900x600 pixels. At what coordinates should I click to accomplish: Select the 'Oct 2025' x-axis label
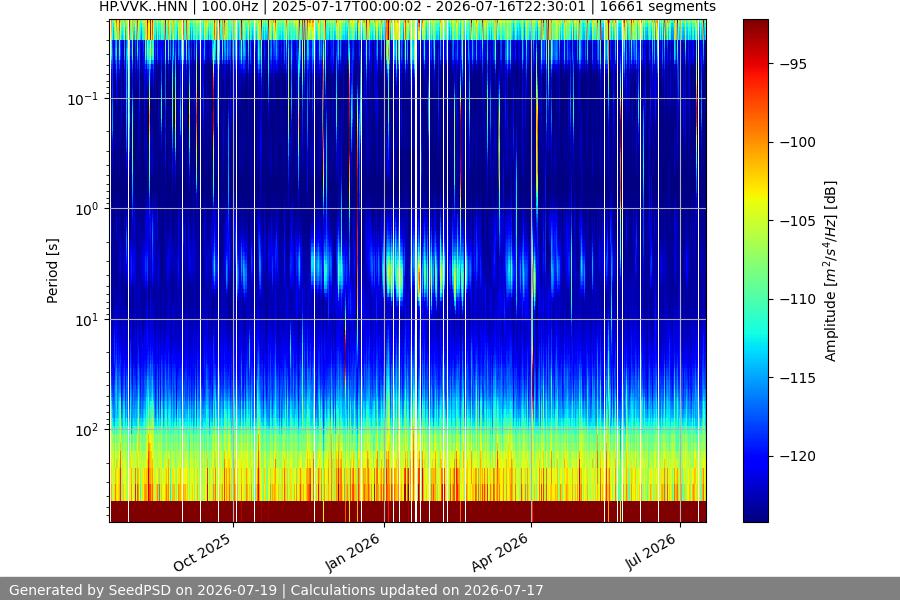pyautogui.click(x=202, y=552)
